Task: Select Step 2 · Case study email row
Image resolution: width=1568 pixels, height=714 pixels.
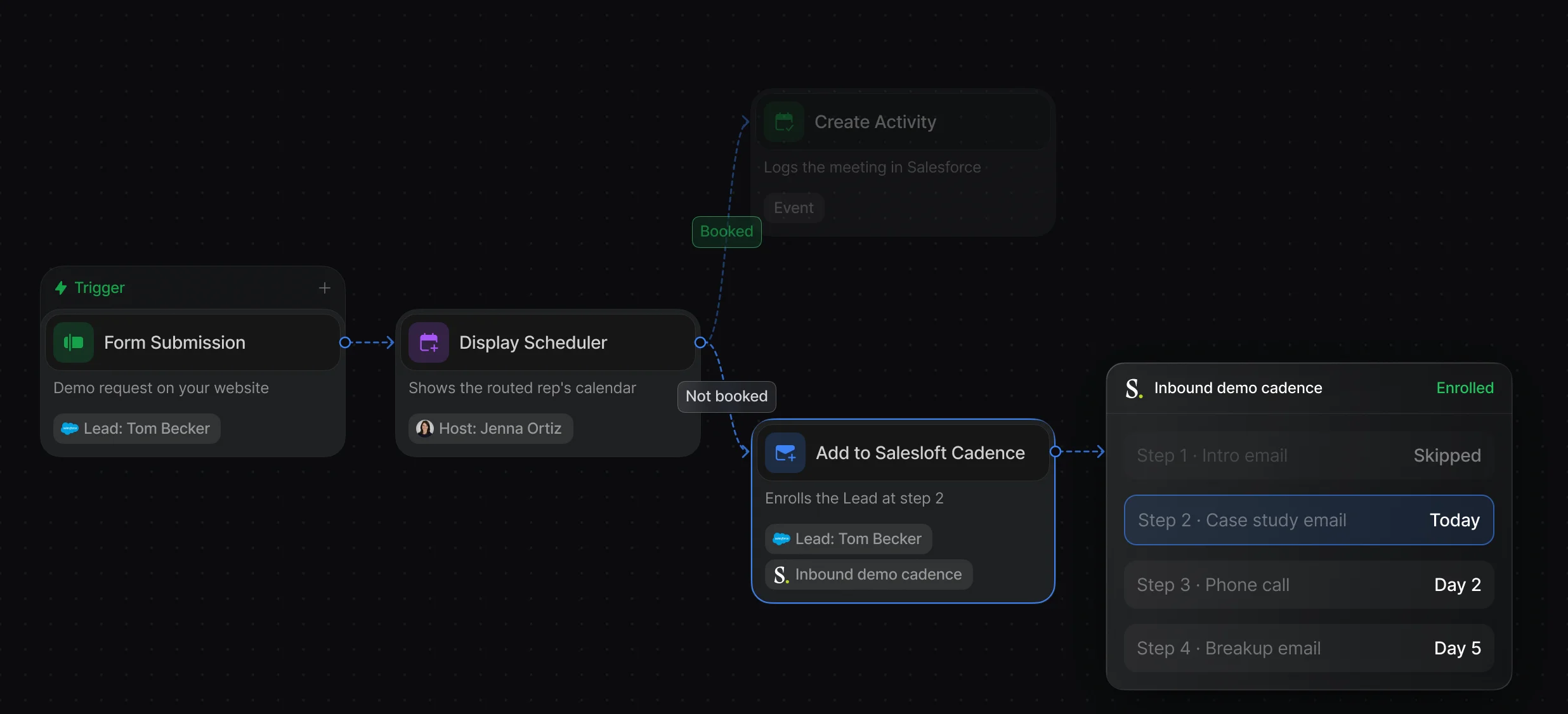Action: pyautogui.click(x=1309, y=520)
